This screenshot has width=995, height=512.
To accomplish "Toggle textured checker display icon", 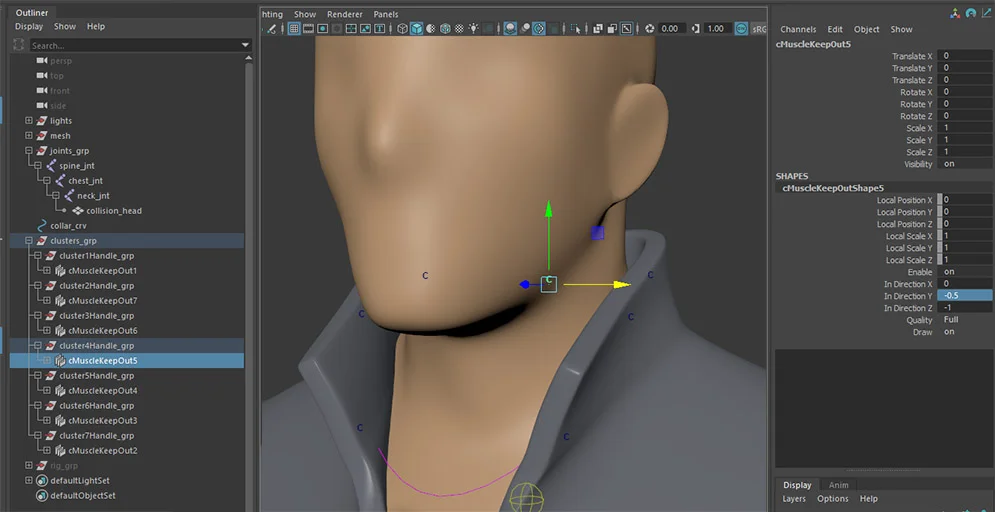I will coord(459,29).
